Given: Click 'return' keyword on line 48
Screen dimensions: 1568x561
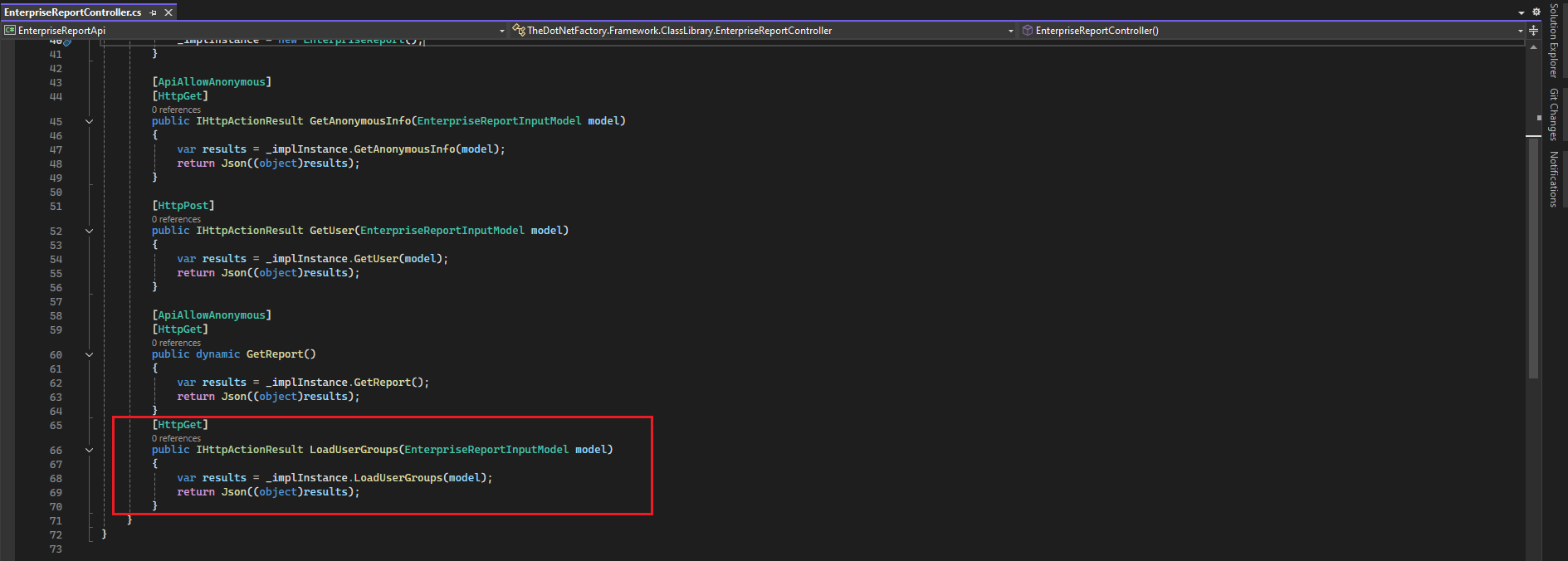Looking at the screenshot, I should click(x=196, y=163).
